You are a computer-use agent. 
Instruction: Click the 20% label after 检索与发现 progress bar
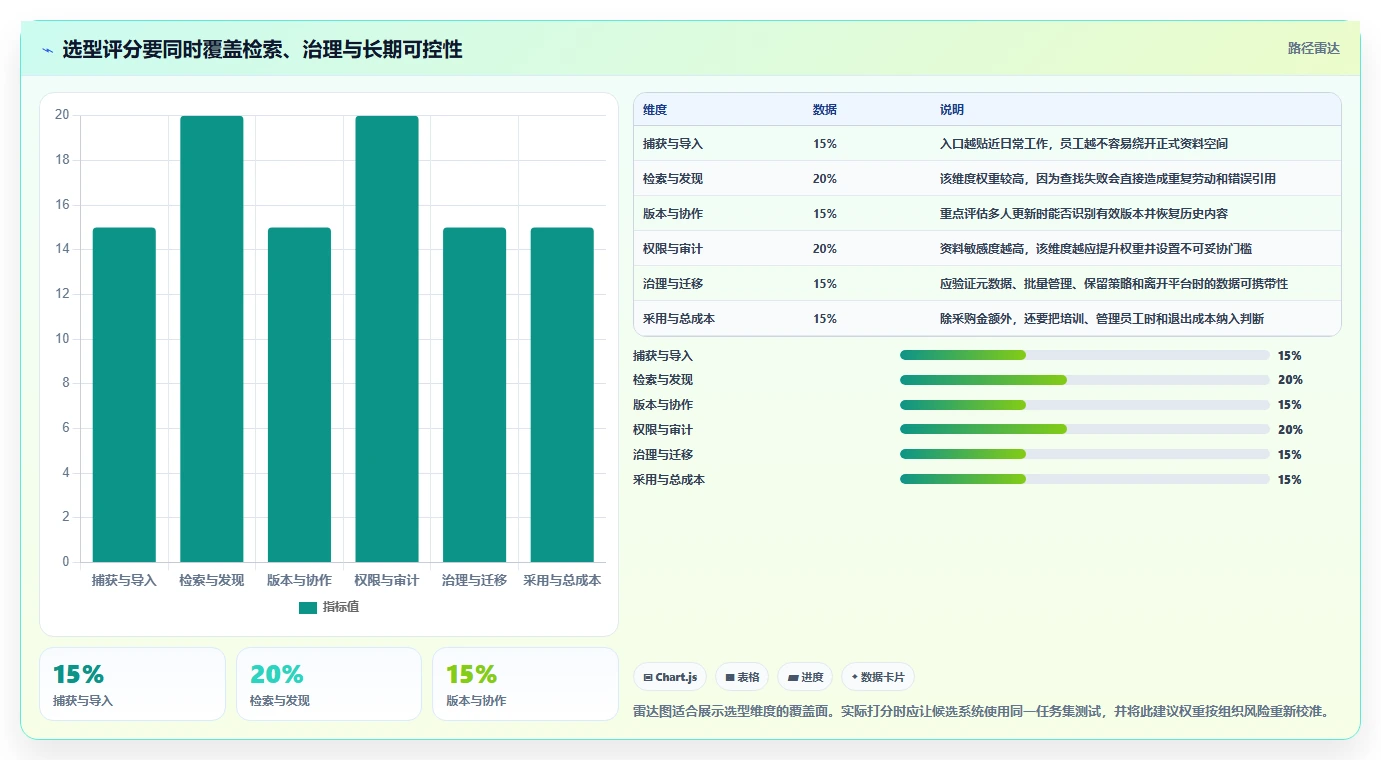[1290, 380]
